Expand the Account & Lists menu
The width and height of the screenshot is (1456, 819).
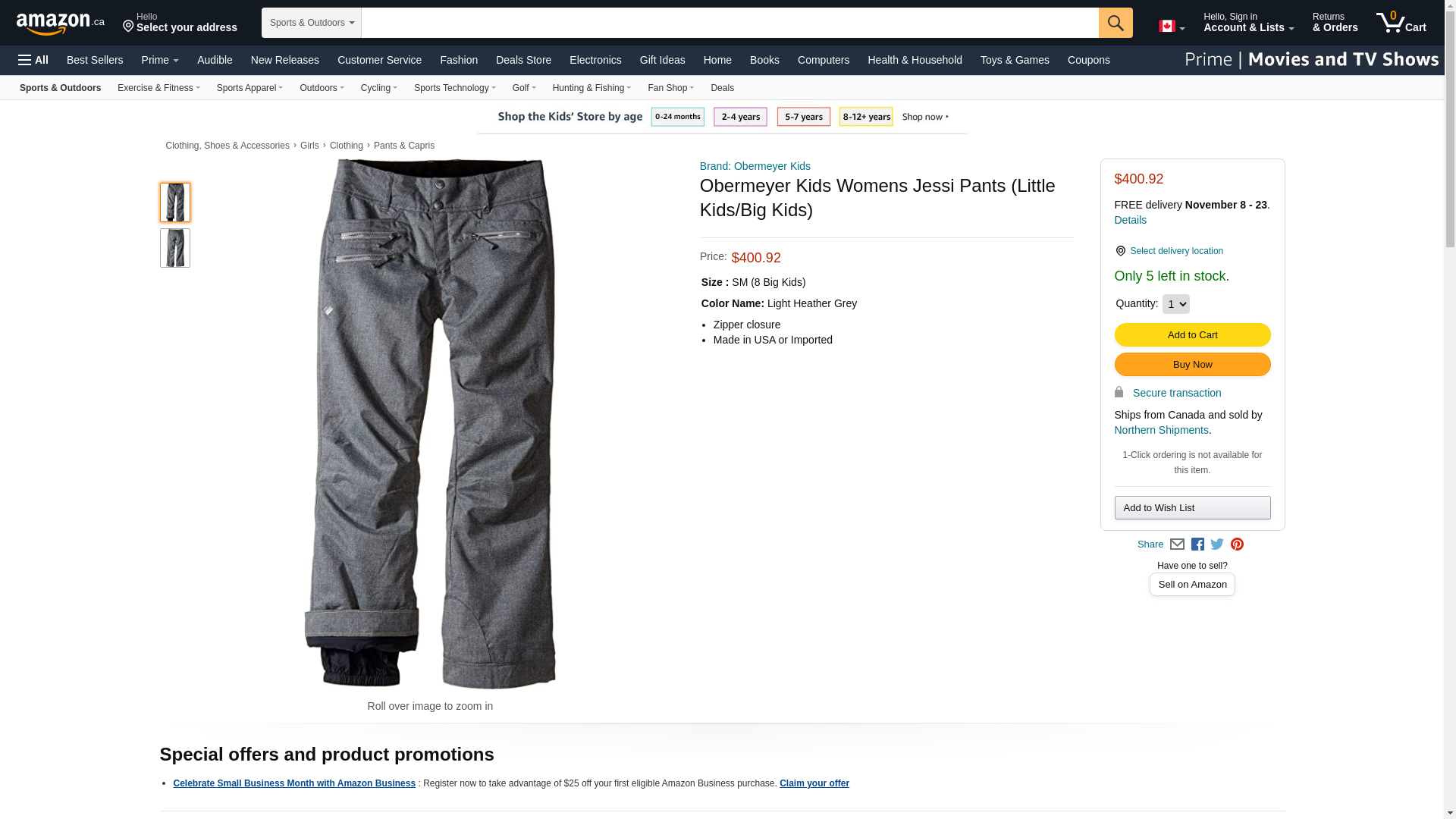(x=1248, y=23)
